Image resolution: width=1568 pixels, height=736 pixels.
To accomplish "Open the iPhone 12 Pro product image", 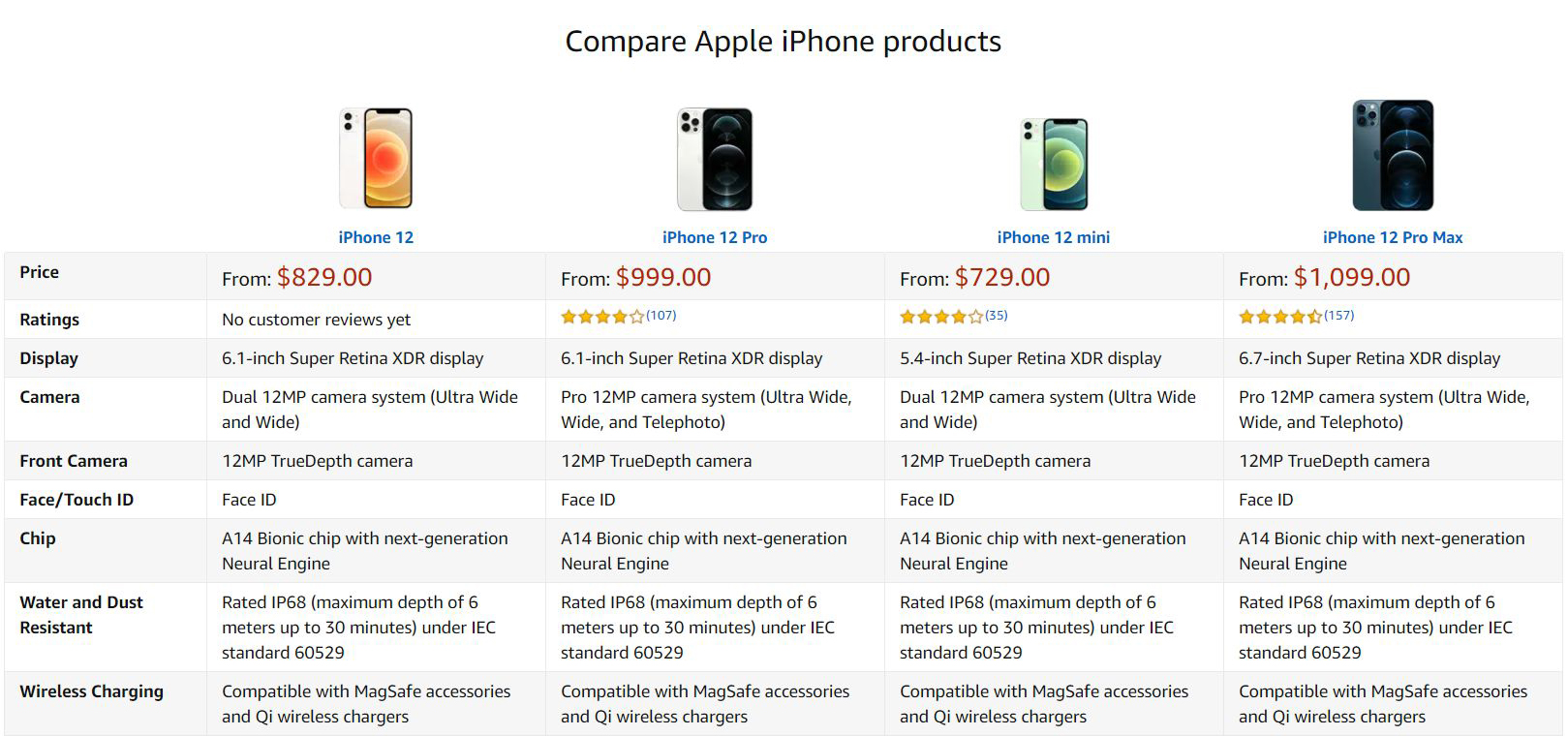I will pyautogui.click(x=715, y=159).
